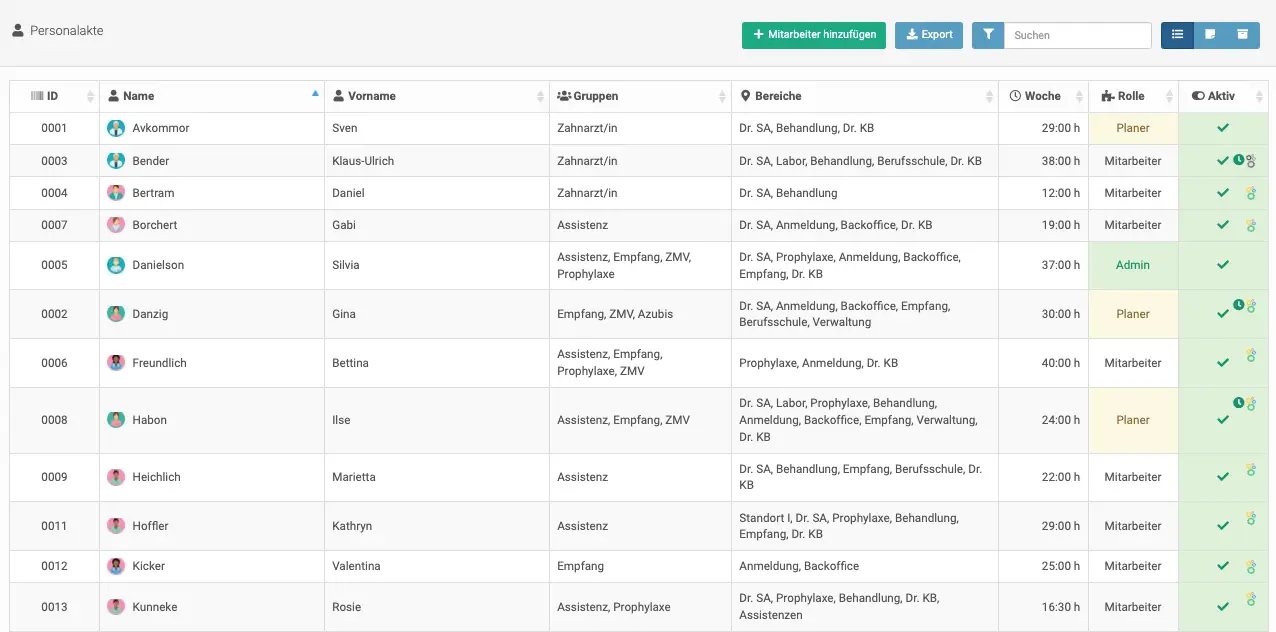Sort by the Gruppen column arrows
The height and width of the screenshot is (632, 1276).
[x=722, y=97]
